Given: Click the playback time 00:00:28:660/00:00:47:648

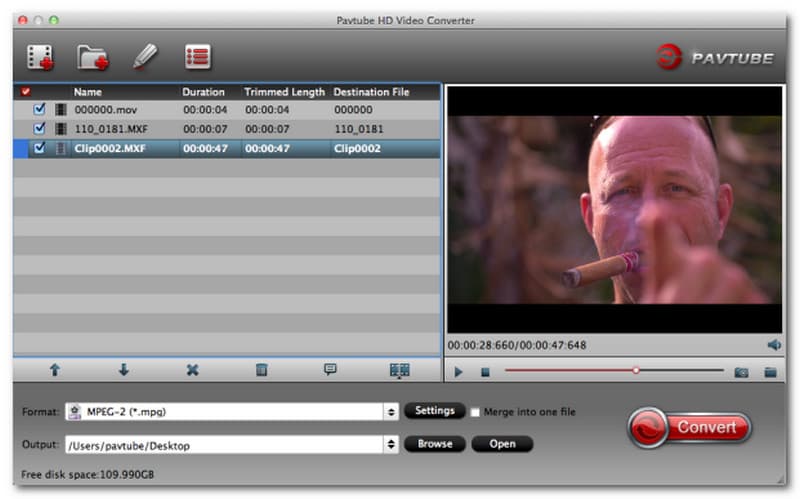Looking at the screenshot, I should (517, 345).
